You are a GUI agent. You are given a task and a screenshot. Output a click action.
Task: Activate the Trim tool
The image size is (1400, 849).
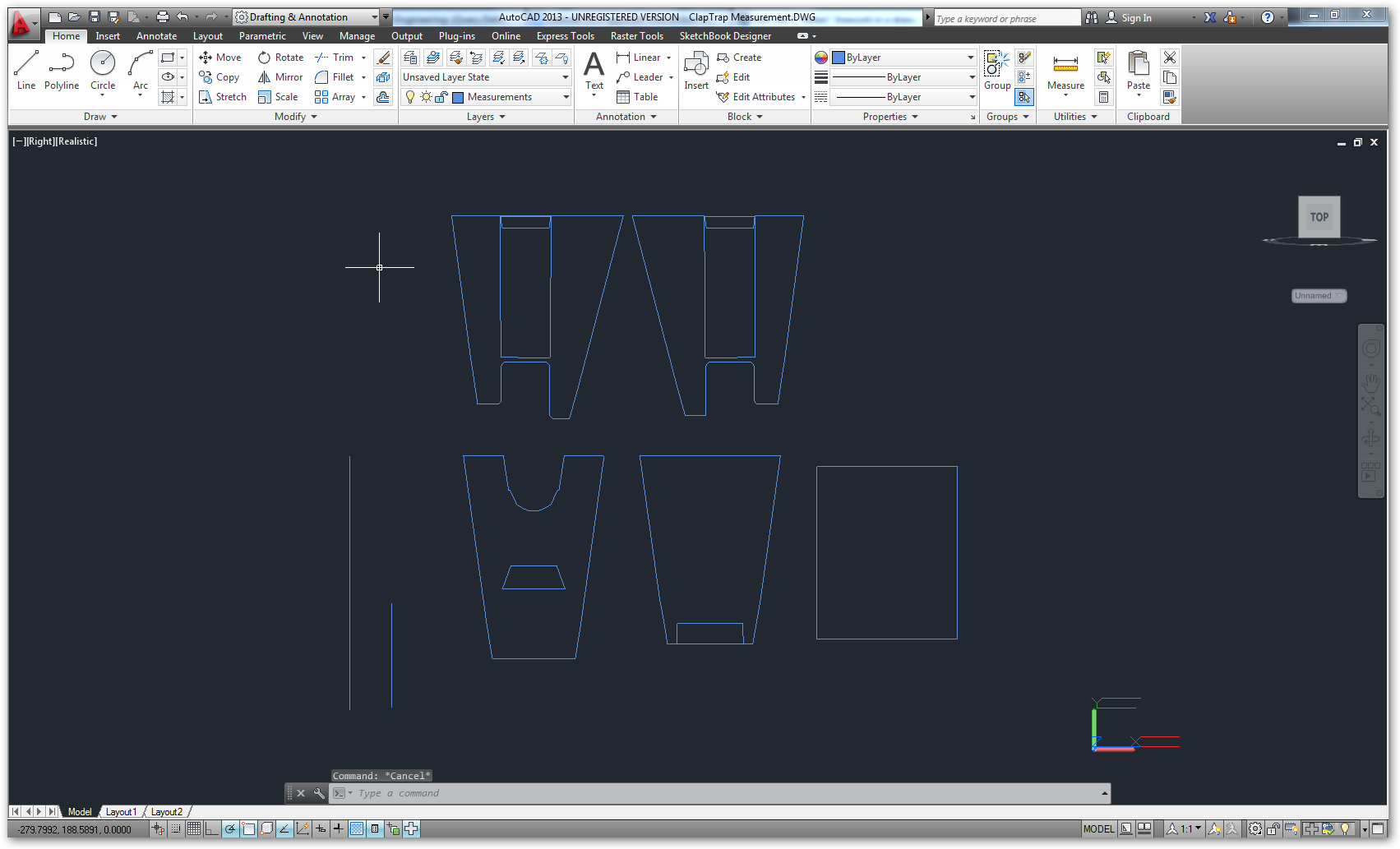(x=335, y=58)
